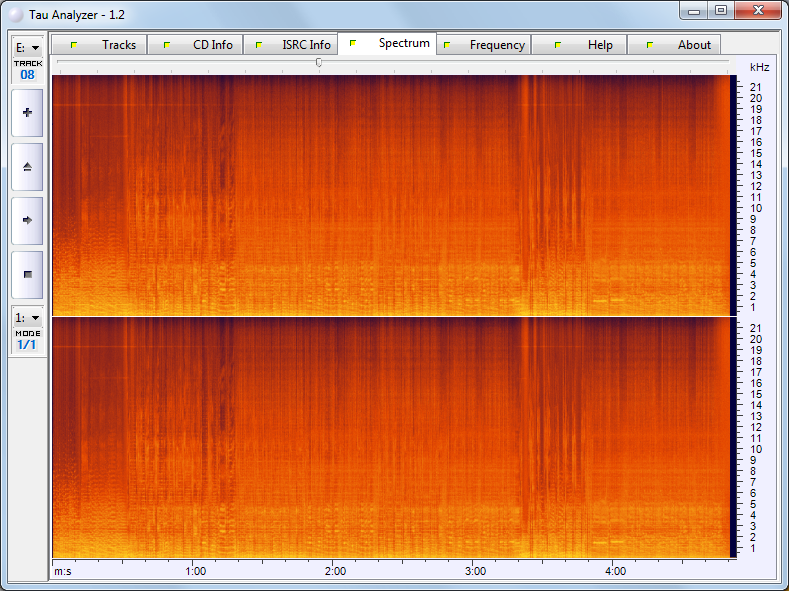Expand the mode 1: speed dropdown

27,317
